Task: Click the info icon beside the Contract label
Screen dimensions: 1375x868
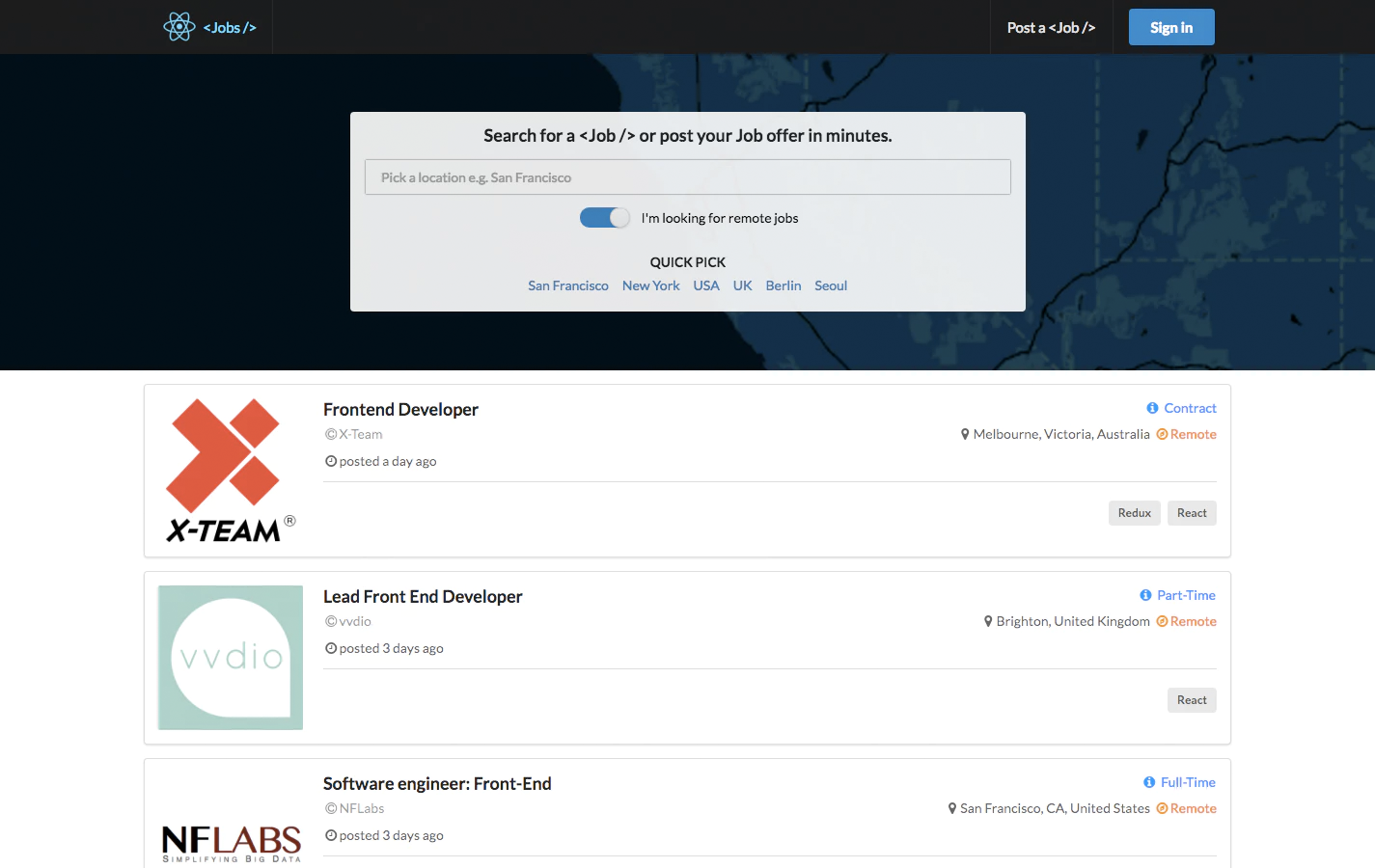Action: coord(1151,407)
